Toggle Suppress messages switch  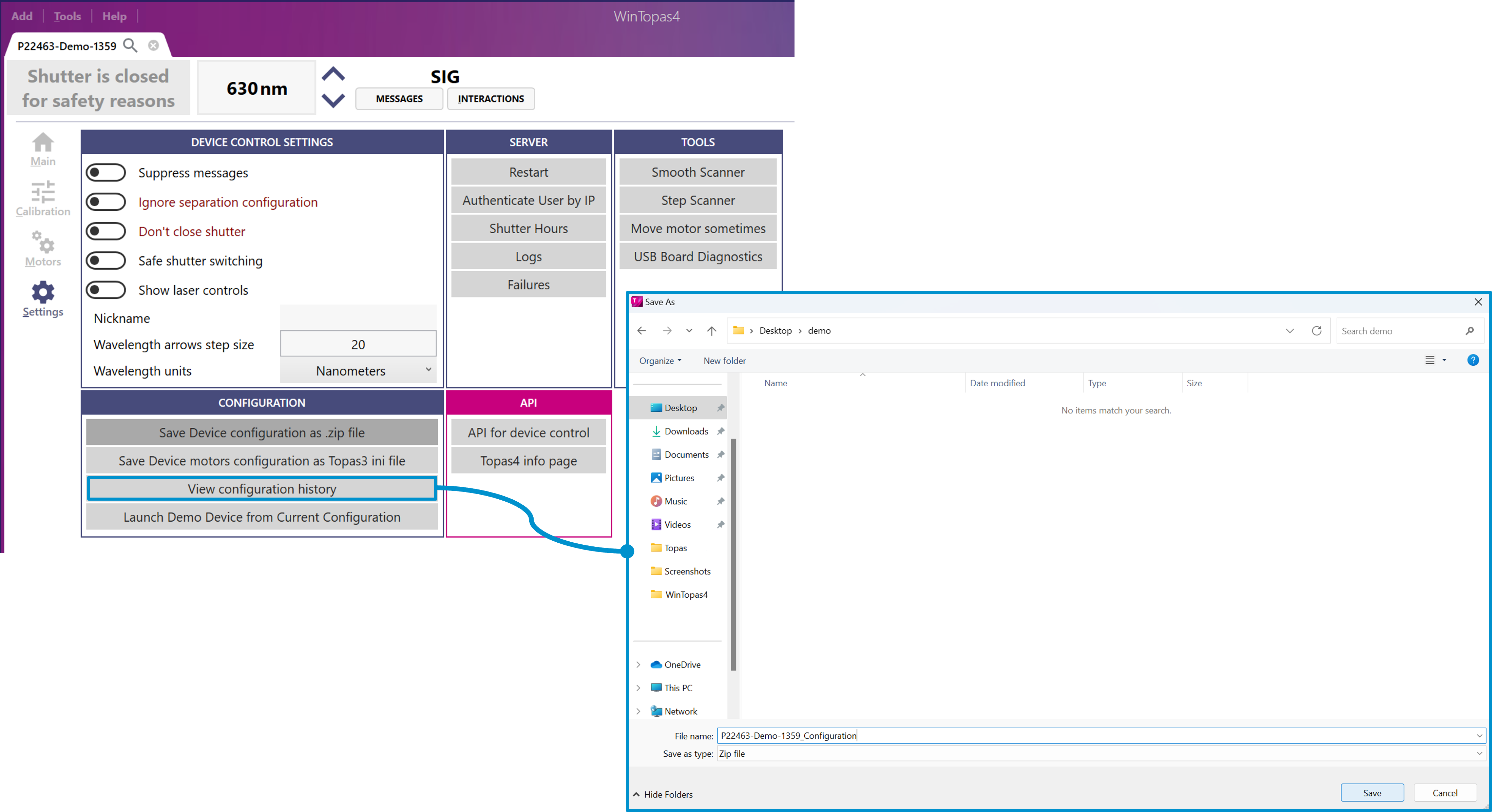106,173
